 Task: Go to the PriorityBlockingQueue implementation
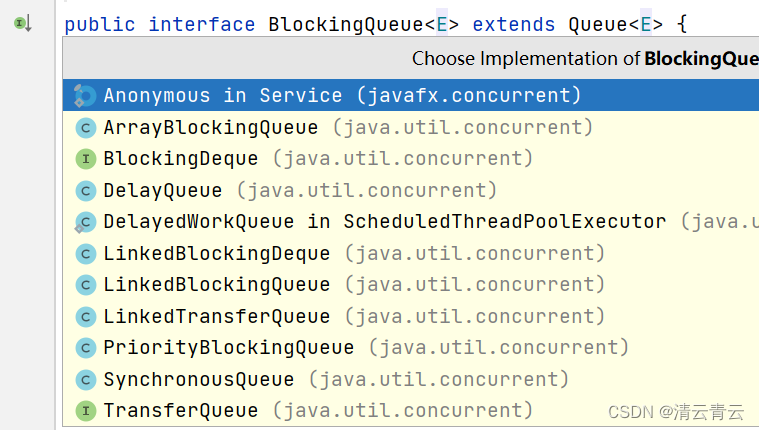pyautogui.click(x=410, y=348)
